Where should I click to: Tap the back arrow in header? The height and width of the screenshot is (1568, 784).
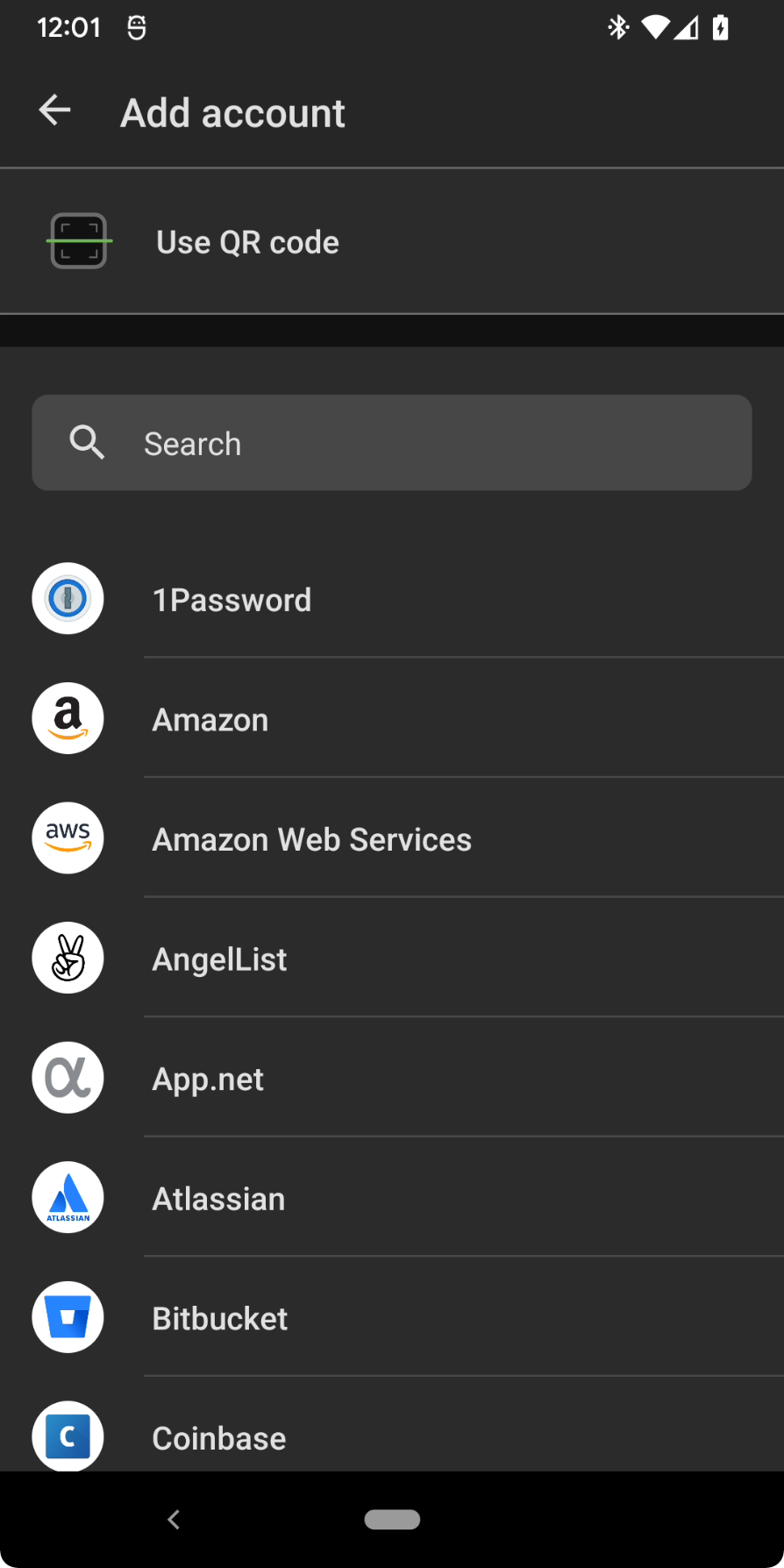(55, 110)
